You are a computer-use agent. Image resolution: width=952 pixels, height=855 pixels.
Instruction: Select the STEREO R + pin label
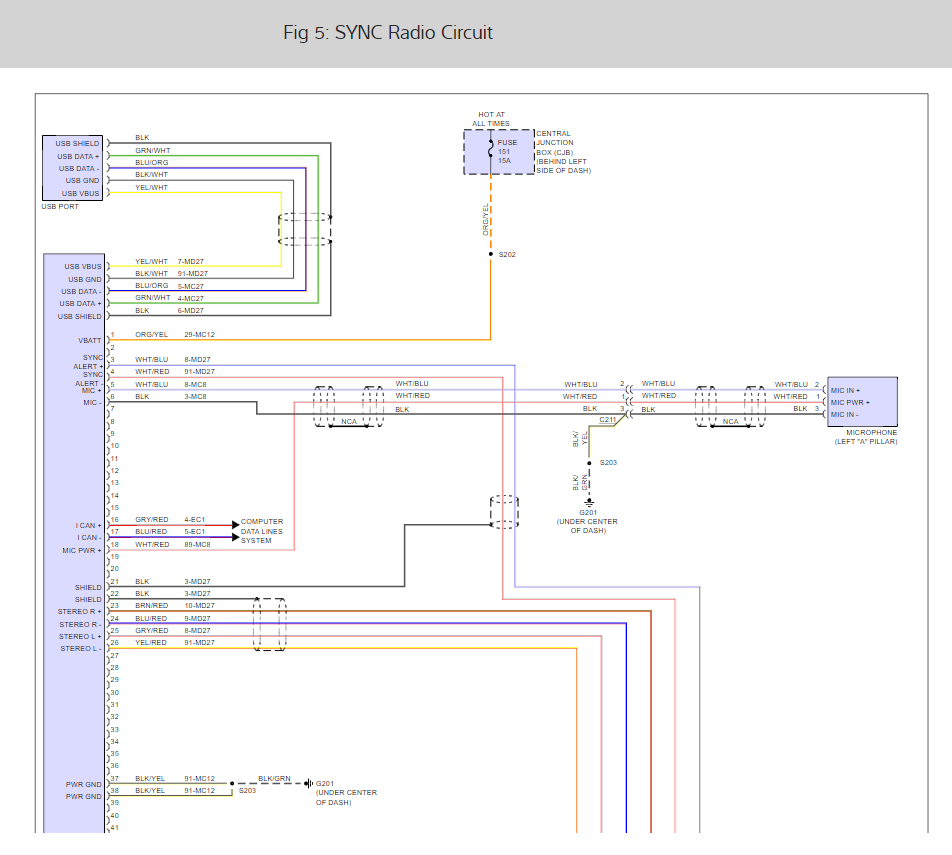click(x=80, y=611)
